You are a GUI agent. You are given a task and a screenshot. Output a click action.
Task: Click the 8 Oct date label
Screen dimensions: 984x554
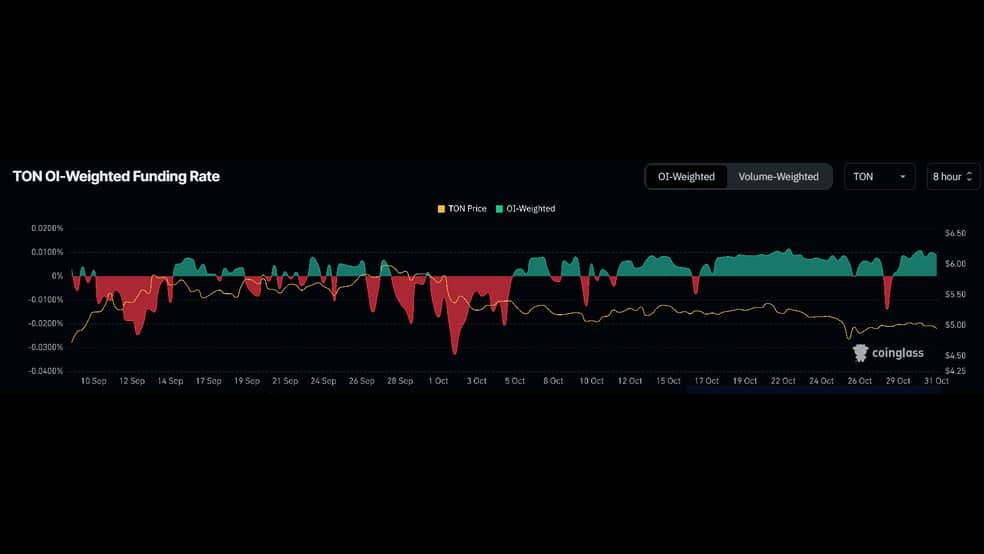coord(553,381)
